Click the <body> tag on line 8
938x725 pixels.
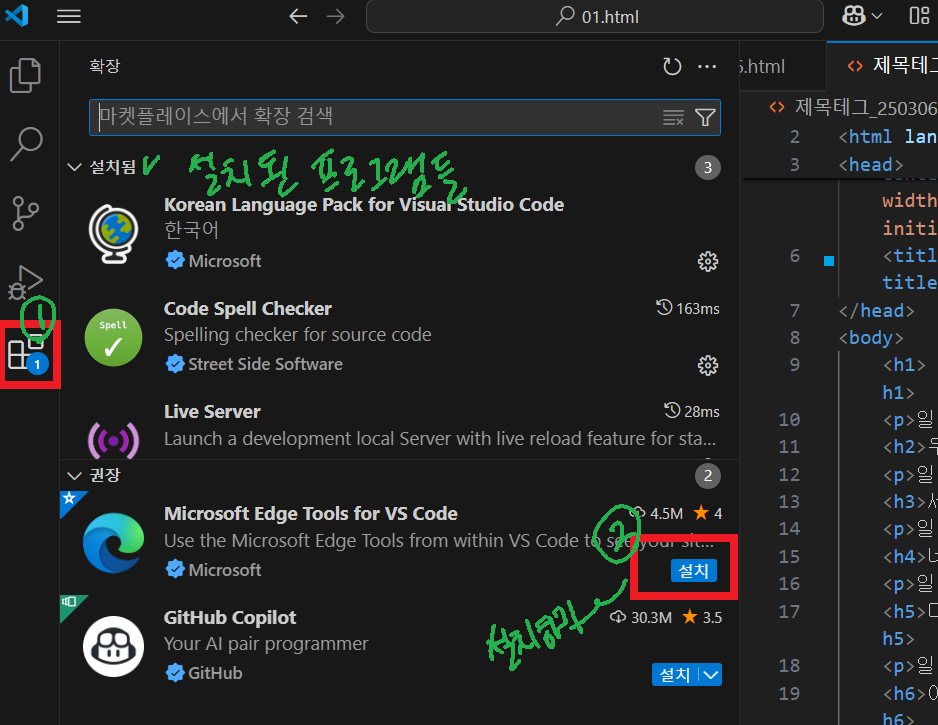870,337
